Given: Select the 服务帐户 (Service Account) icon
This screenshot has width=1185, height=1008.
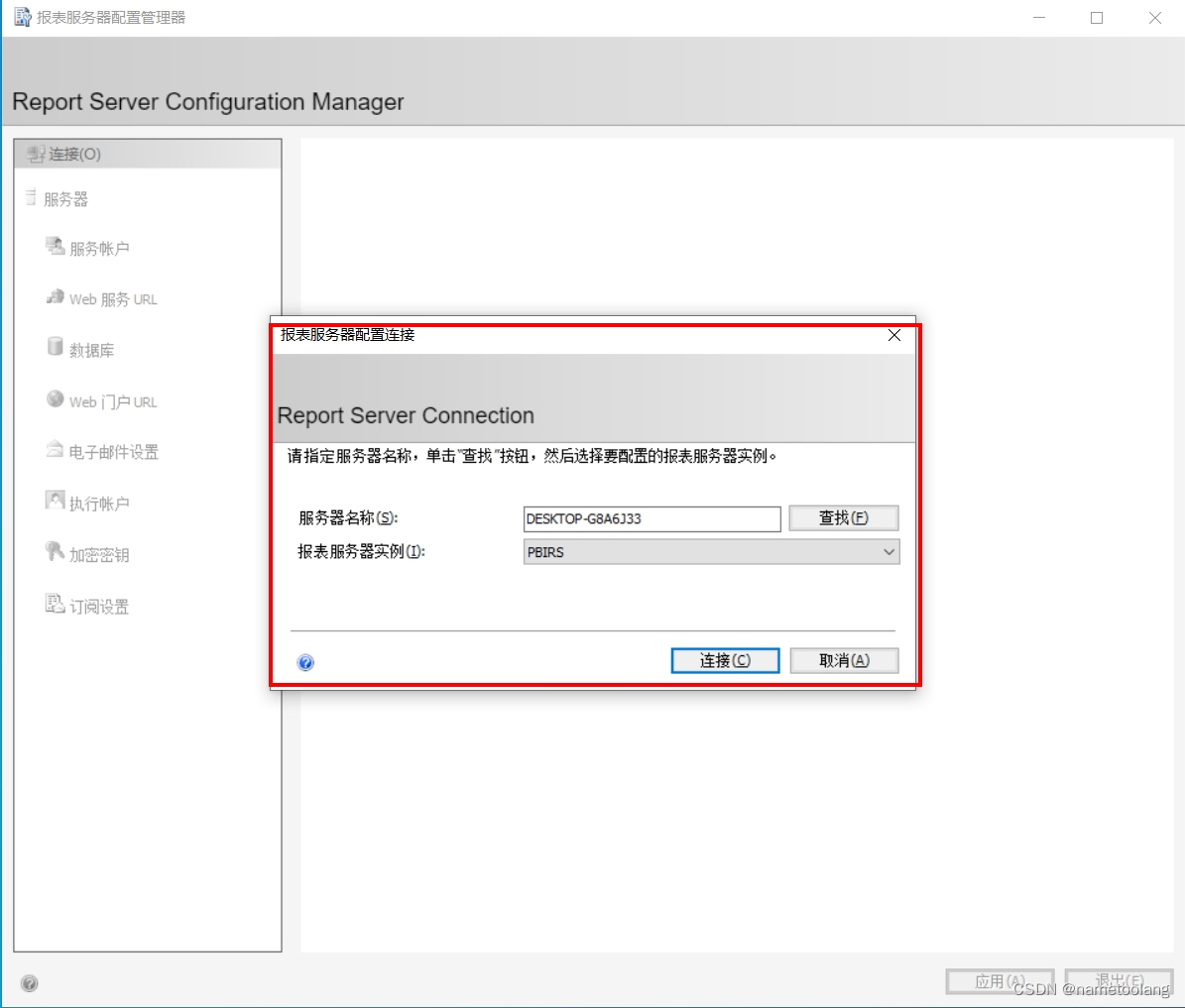Looking at the screenshot, I should point(56,247).
